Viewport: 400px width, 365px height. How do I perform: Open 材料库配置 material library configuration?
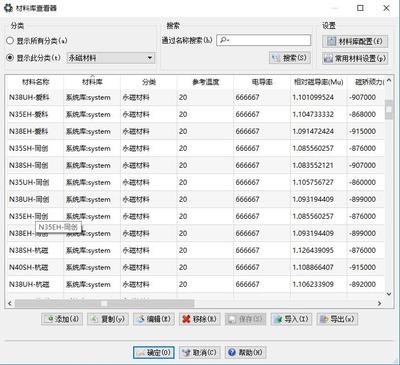pyautogui.click(x=355, y=41)
